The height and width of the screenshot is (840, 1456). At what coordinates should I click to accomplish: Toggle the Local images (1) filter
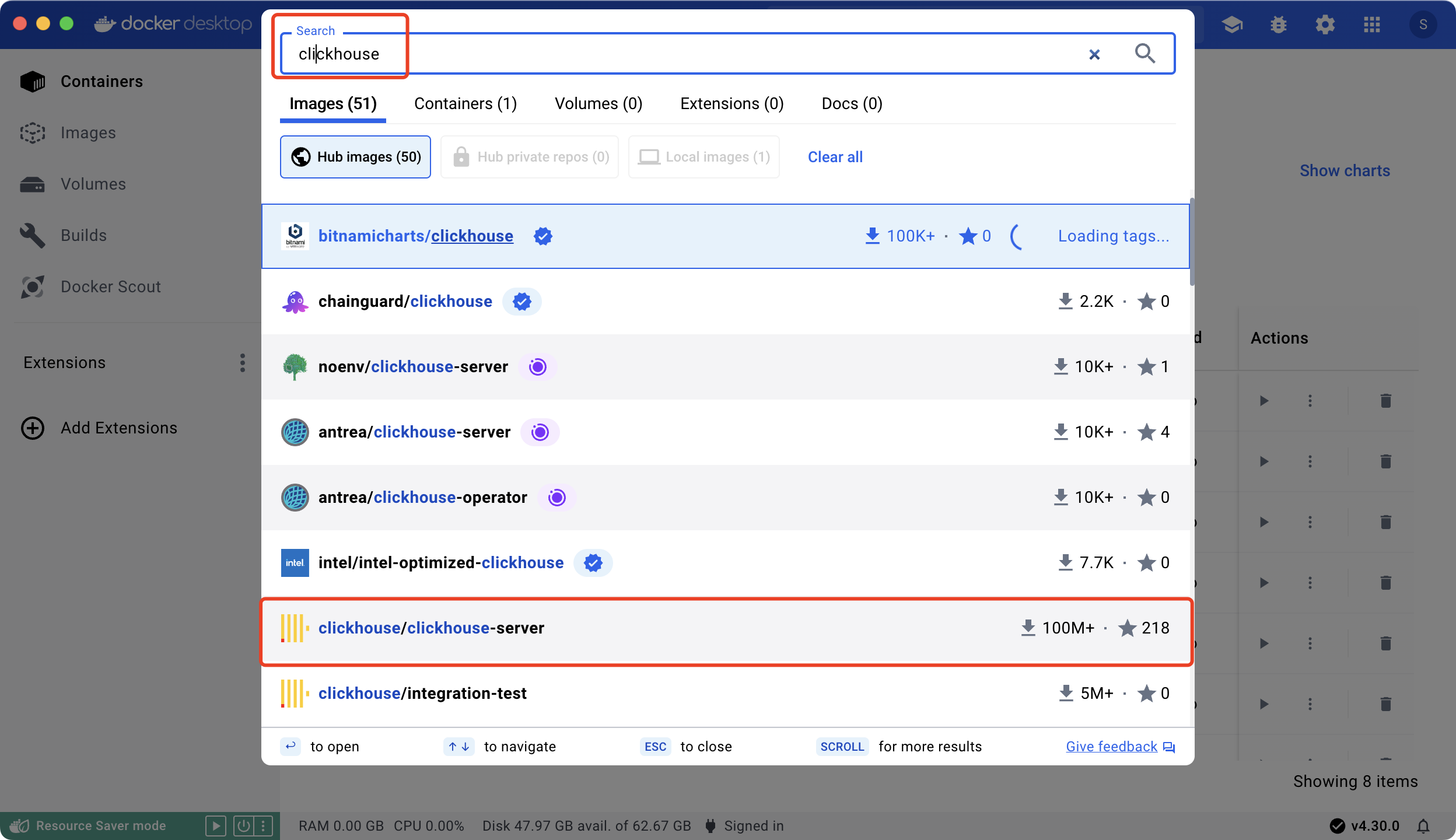pos(703,157)
